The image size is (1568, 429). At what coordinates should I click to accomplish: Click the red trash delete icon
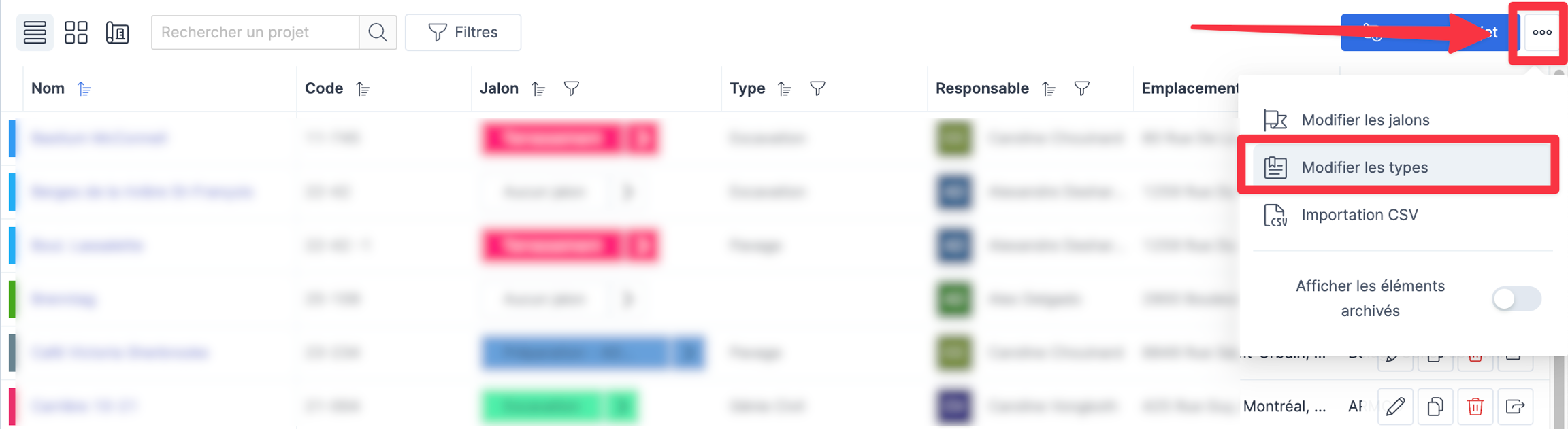click(1475, 407)
